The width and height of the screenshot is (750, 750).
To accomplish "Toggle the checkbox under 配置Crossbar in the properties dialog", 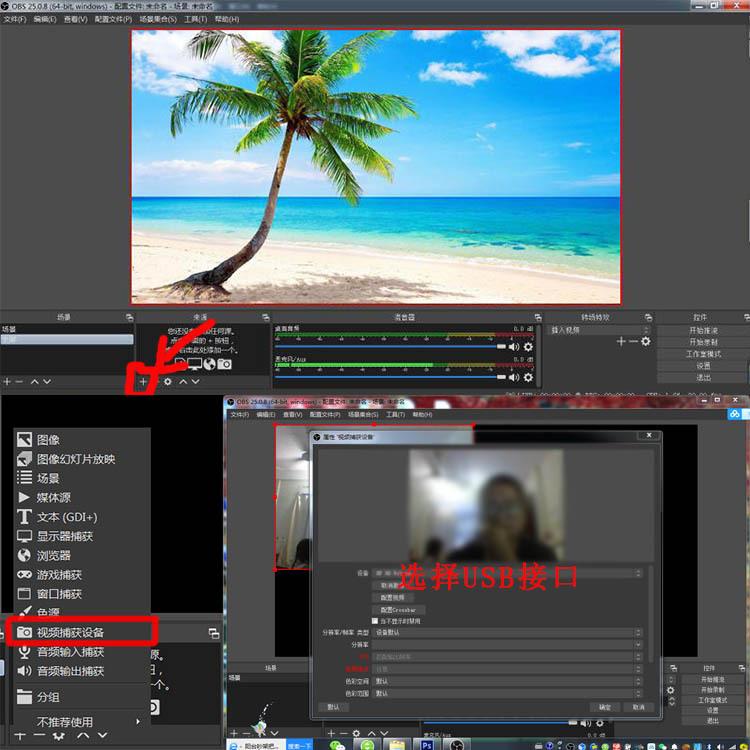I will point(375,621).
